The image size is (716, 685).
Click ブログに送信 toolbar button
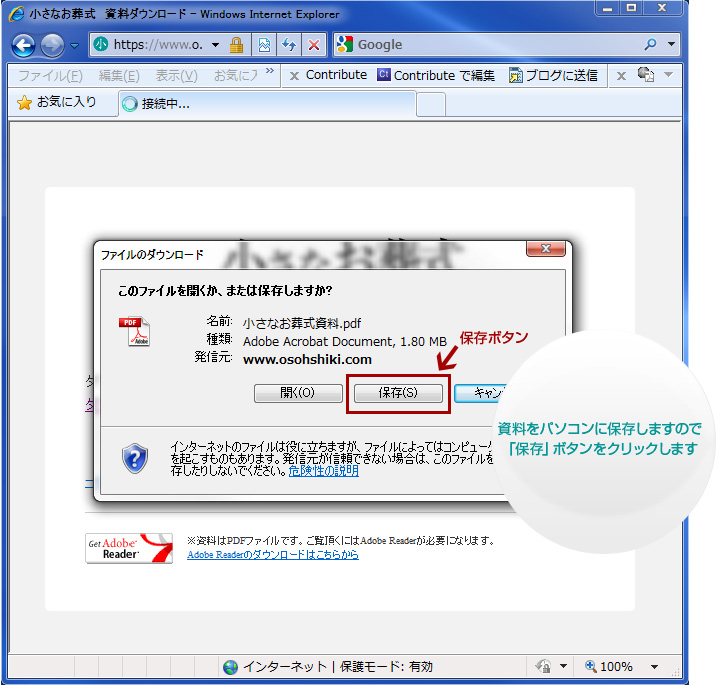pyautogui.click(x=553, y=75)
